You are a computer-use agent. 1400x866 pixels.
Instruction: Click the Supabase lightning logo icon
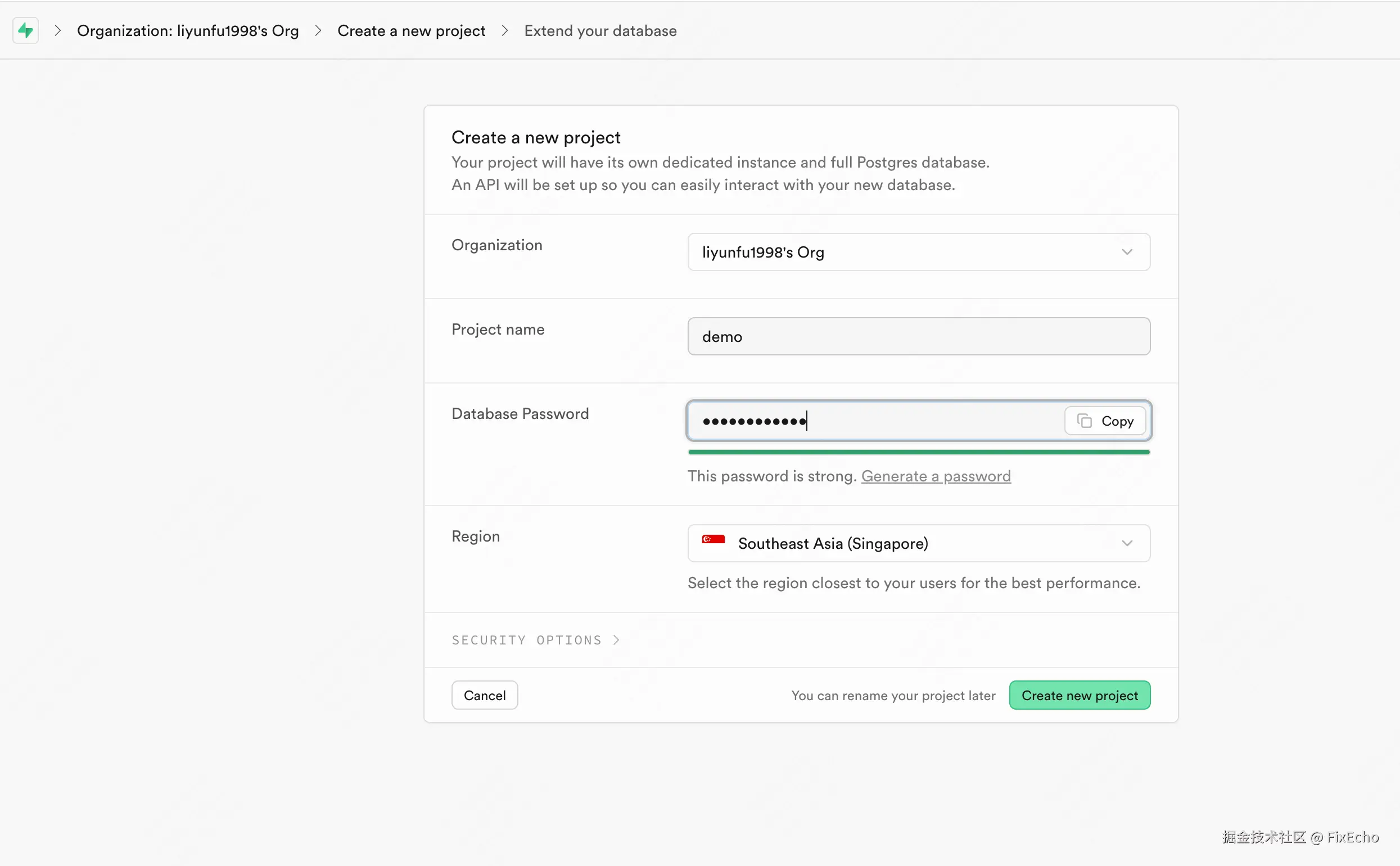point(25,30)
